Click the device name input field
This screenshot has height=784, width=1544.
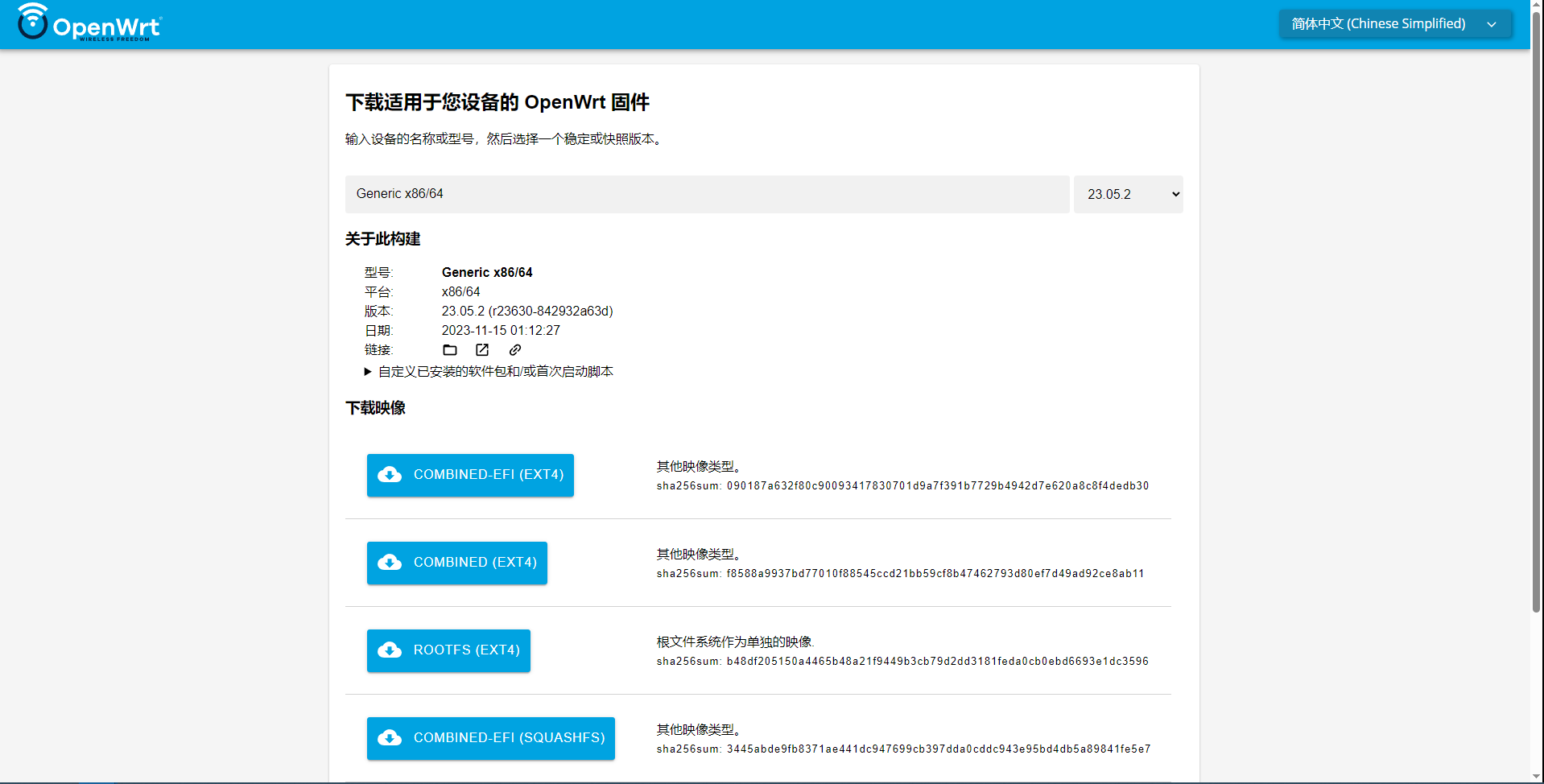click(708, 194)
